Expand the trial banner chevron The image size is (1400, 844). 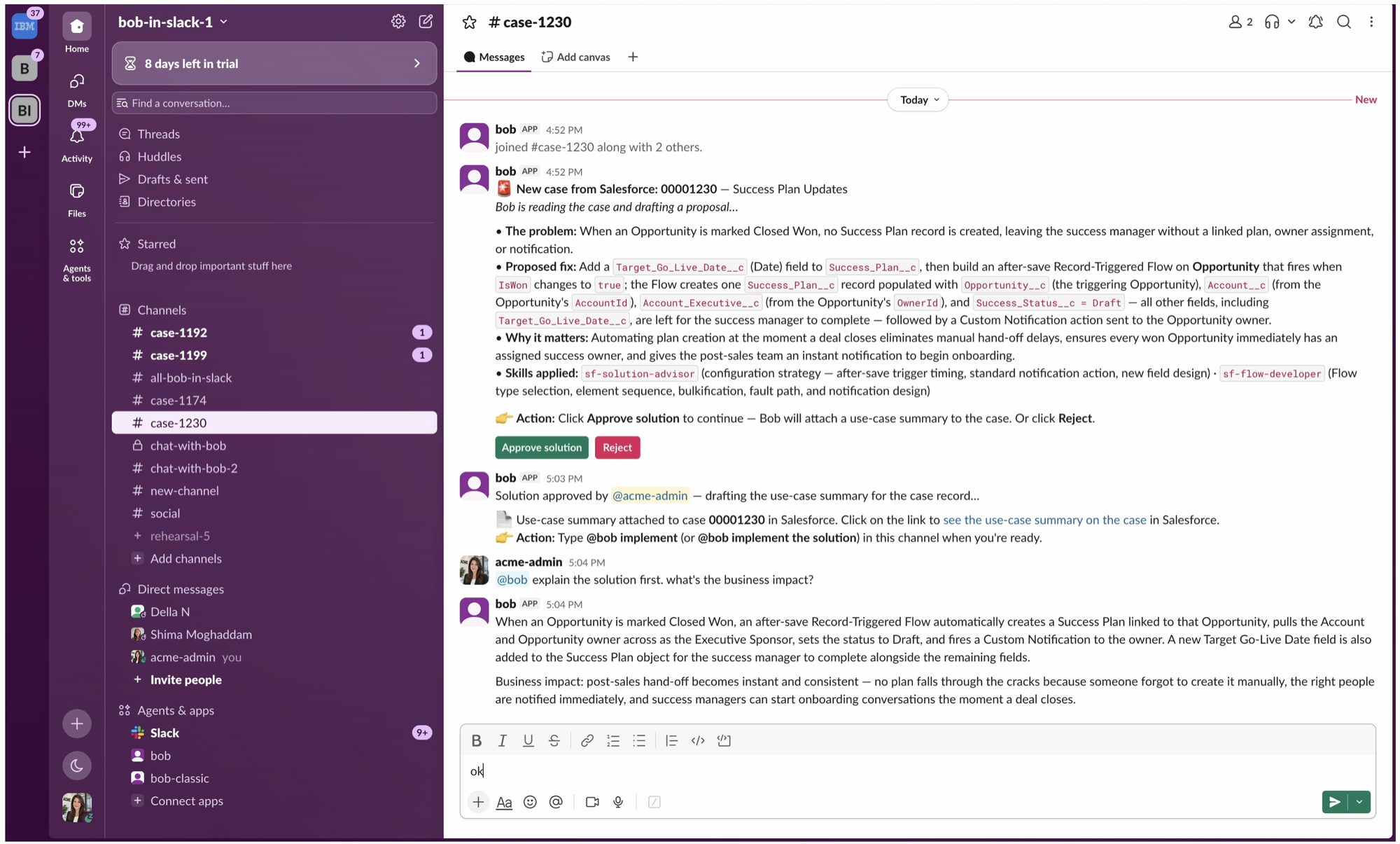click(417, 64)
